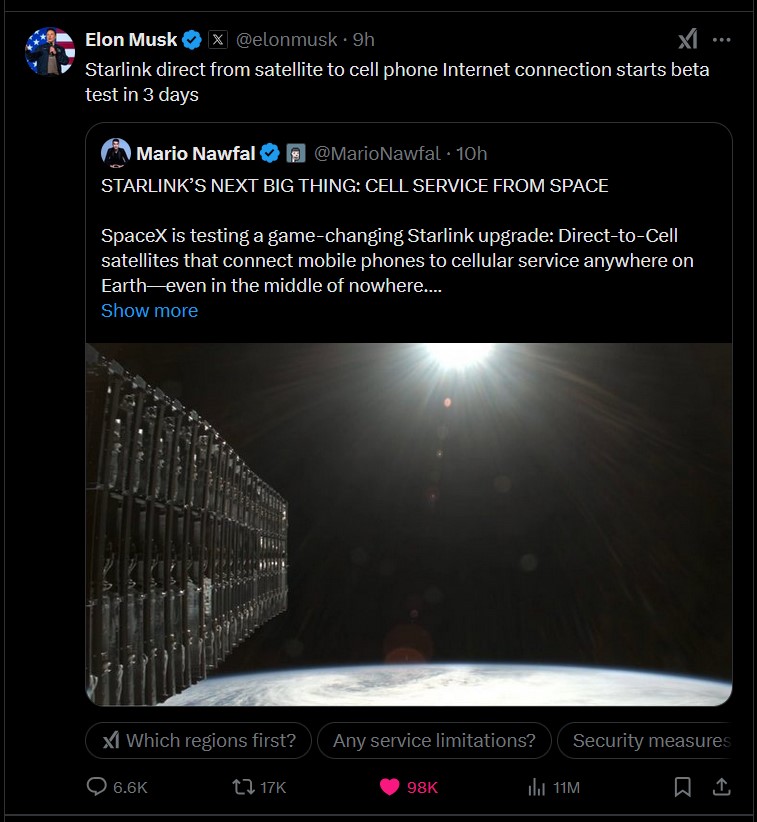Click the X affiliation badge beside Elon Musk

pos(218,40)
